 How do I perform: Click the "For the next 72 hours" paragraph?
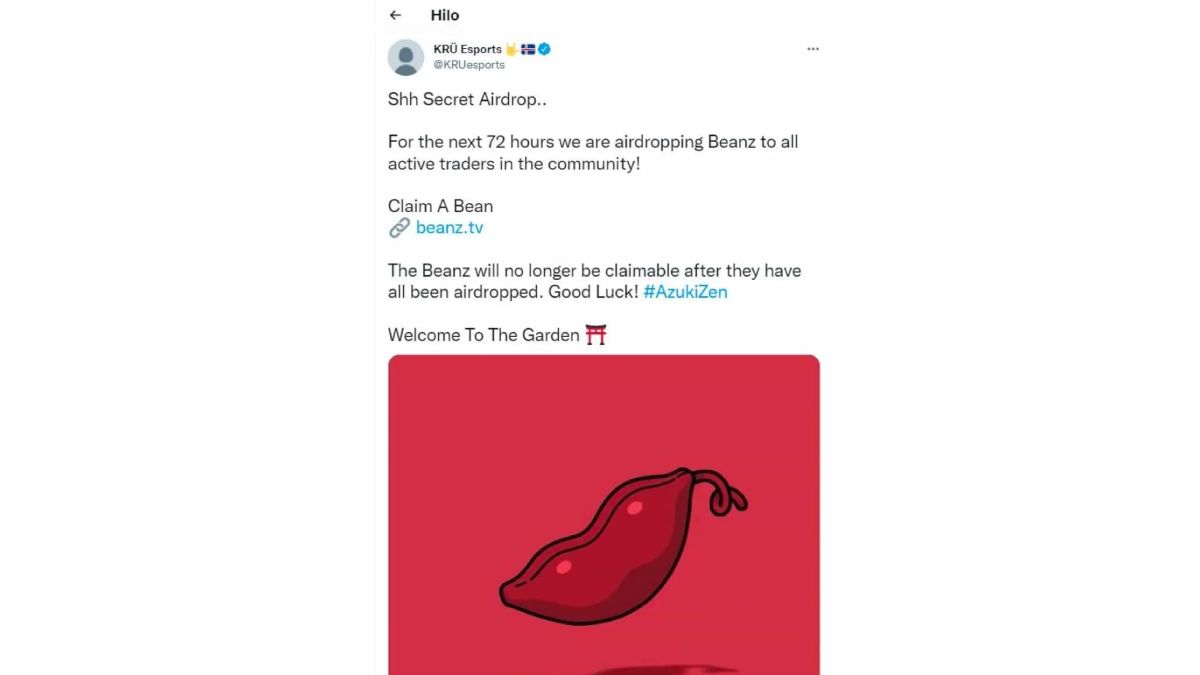click(593, 152)
